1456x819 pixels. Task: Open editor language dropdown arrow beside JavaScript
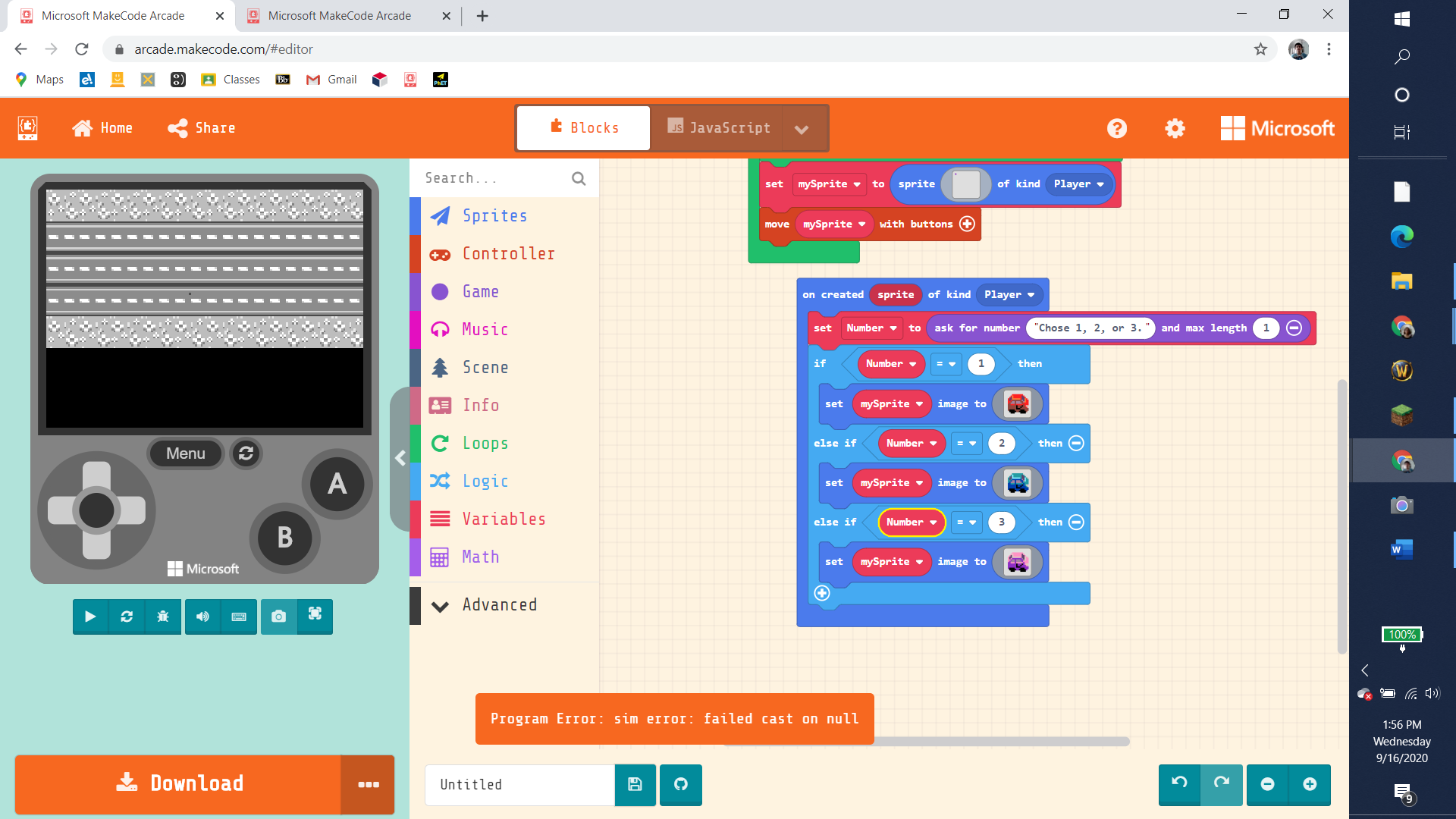(802, 129)
